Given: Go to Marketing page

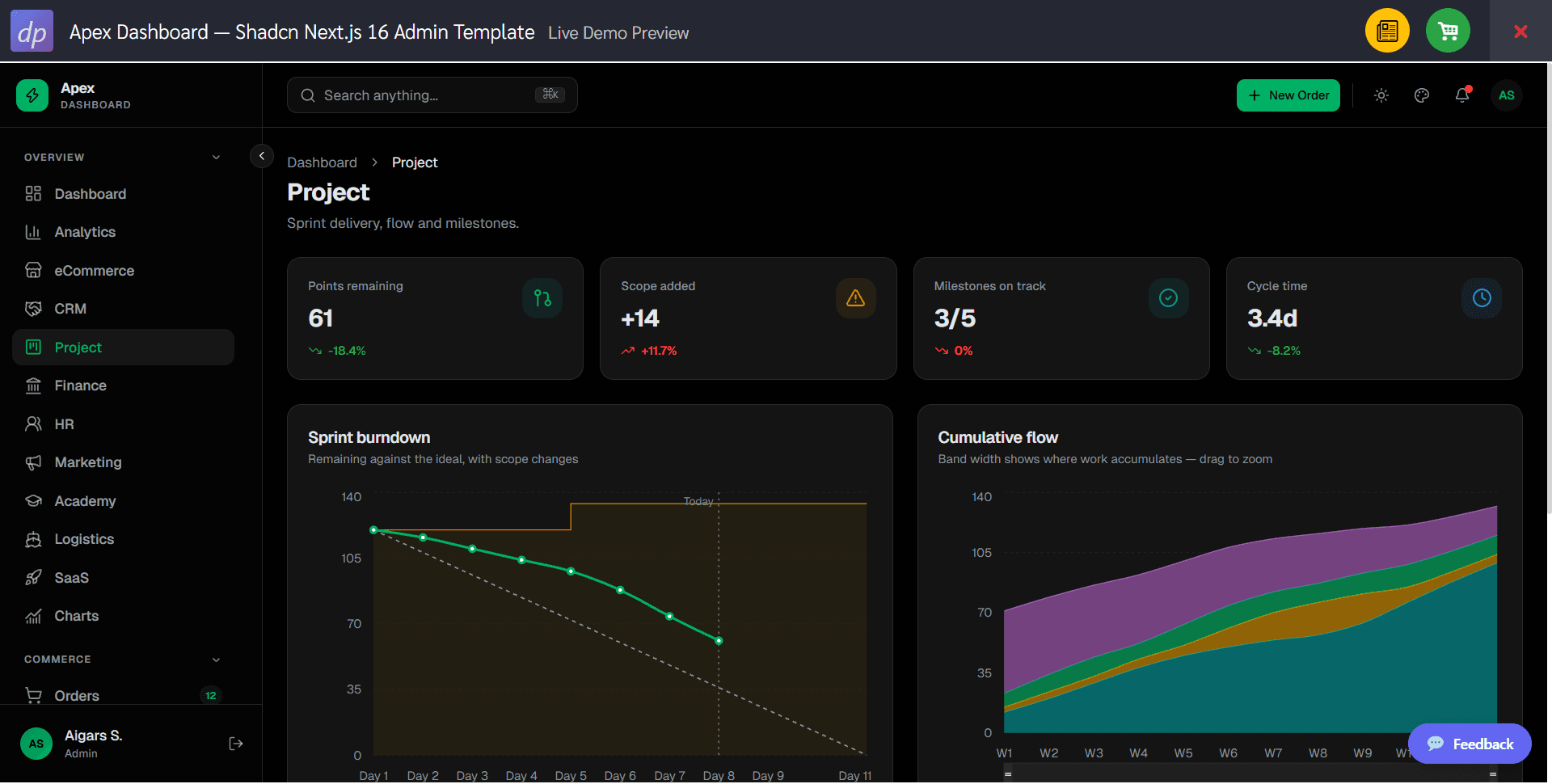Looking at the screenshot, I should point(123,462).
